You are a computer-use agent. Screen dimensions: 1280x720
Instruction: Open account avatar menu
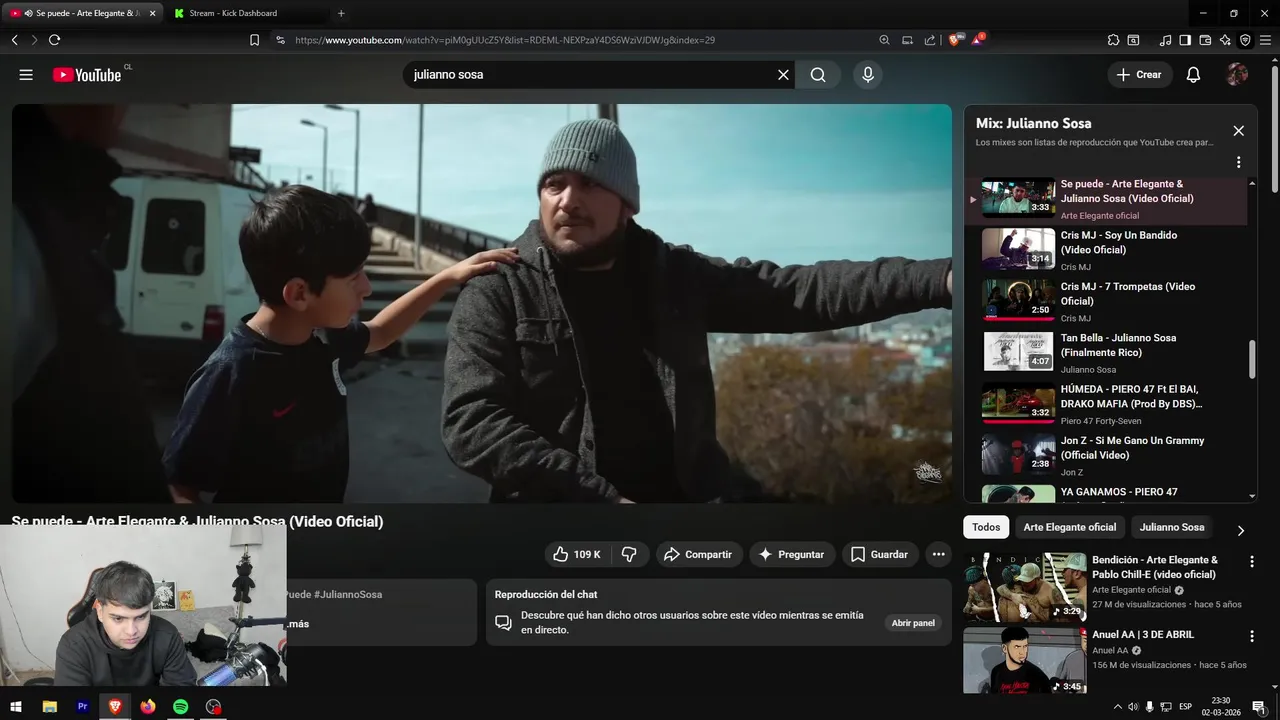[x=1237, y=75]
